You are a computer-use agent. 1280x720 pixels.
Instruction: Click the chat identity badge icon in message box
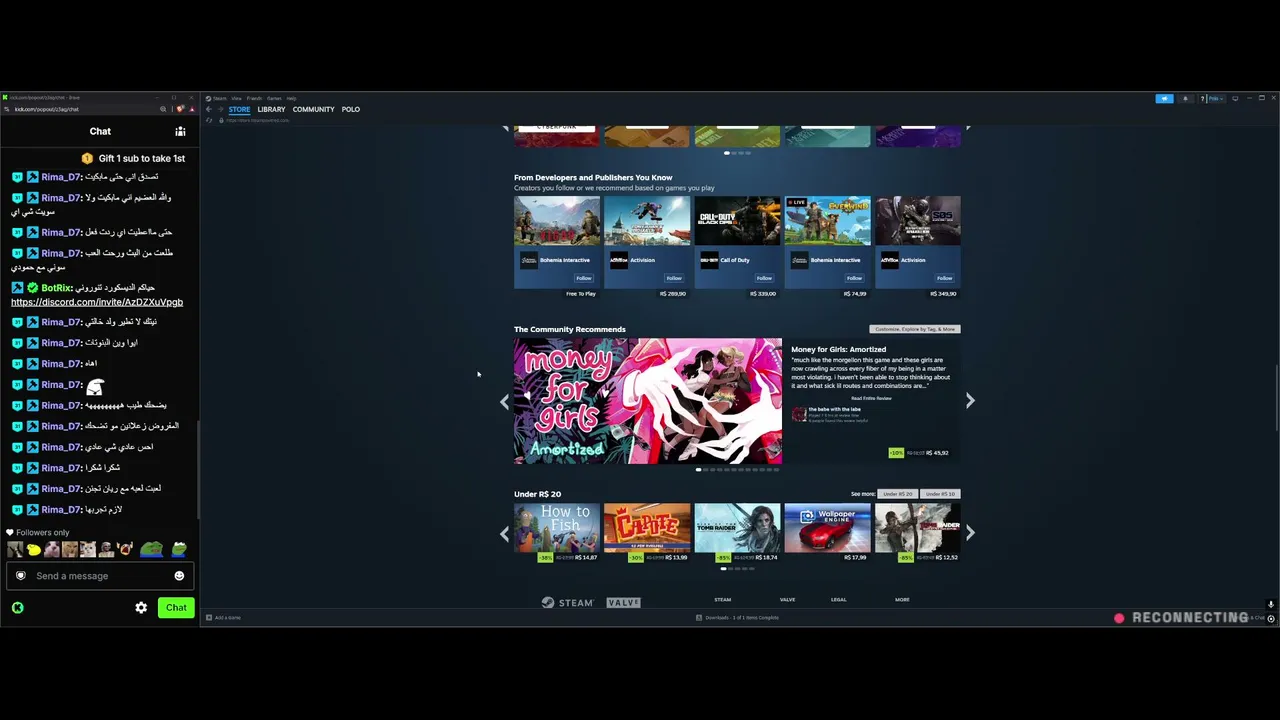pyautogui.click(x=20, y=576)
